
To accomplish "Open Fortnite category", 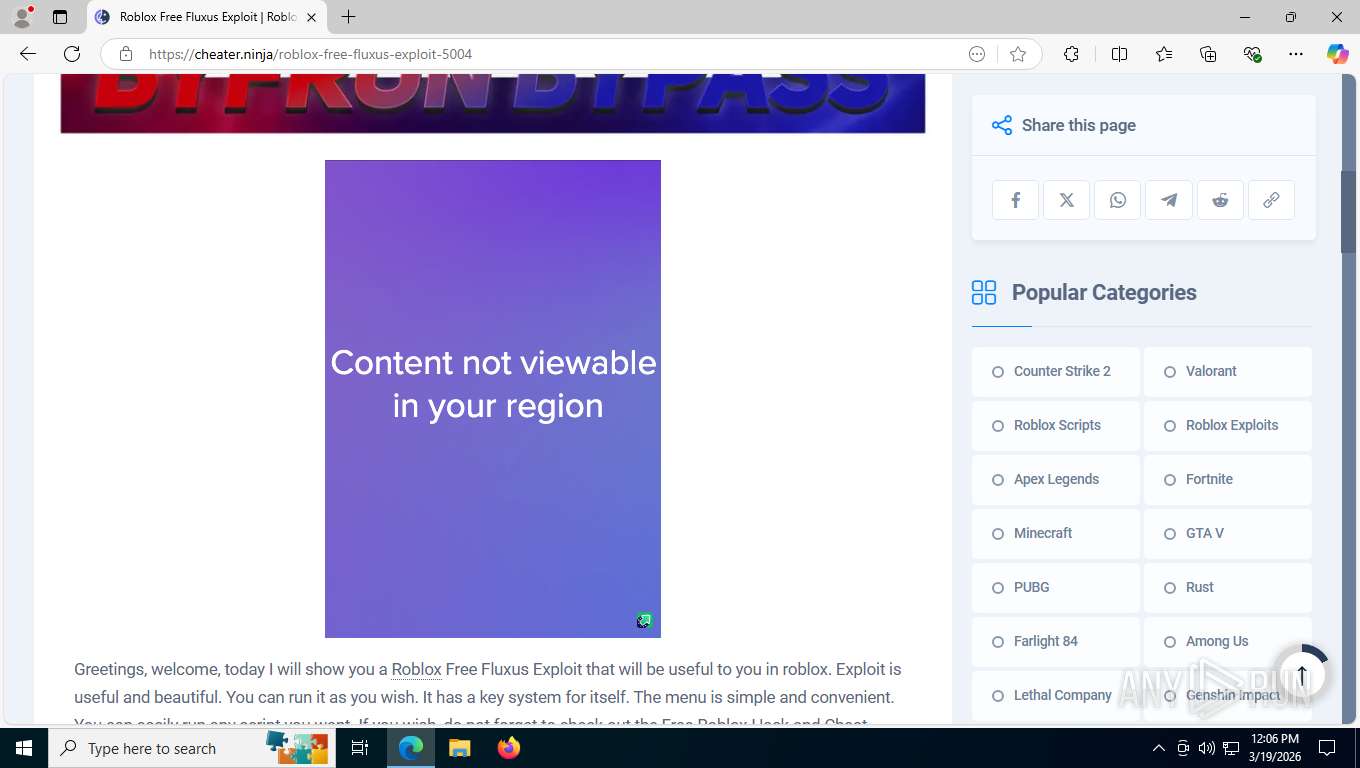I will 1227,479.
